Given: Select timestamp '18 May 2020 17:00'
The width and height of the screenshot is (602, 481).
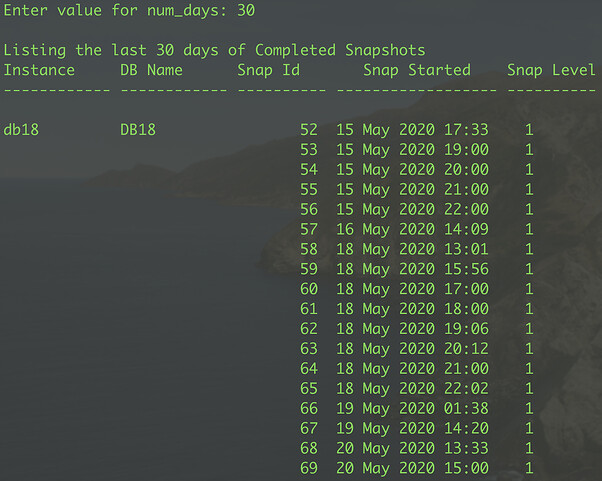Looking at the screenshot, I should [412, 289].
